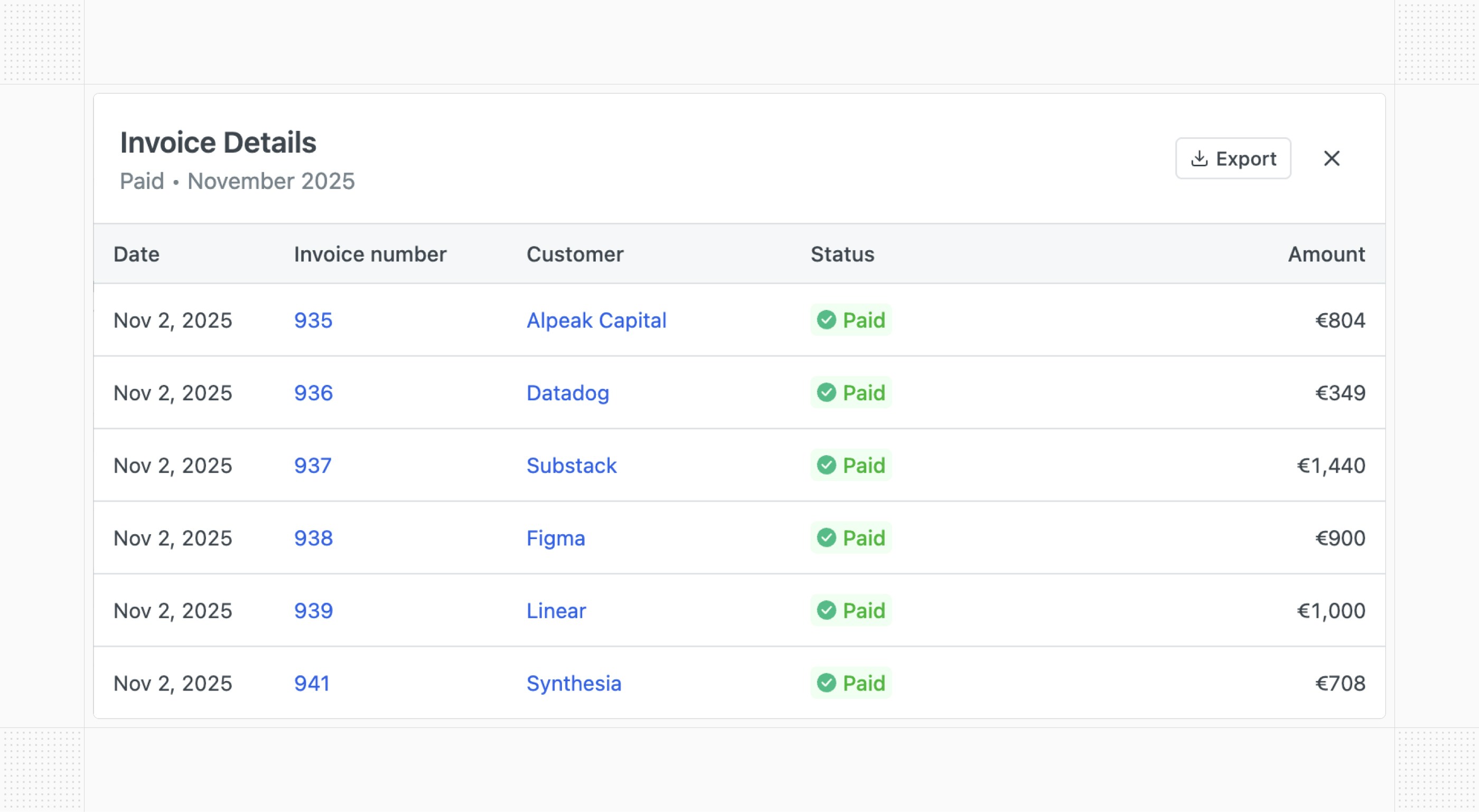Click the Export button
Screen dimensions: 1479x812
[1233, 158]
